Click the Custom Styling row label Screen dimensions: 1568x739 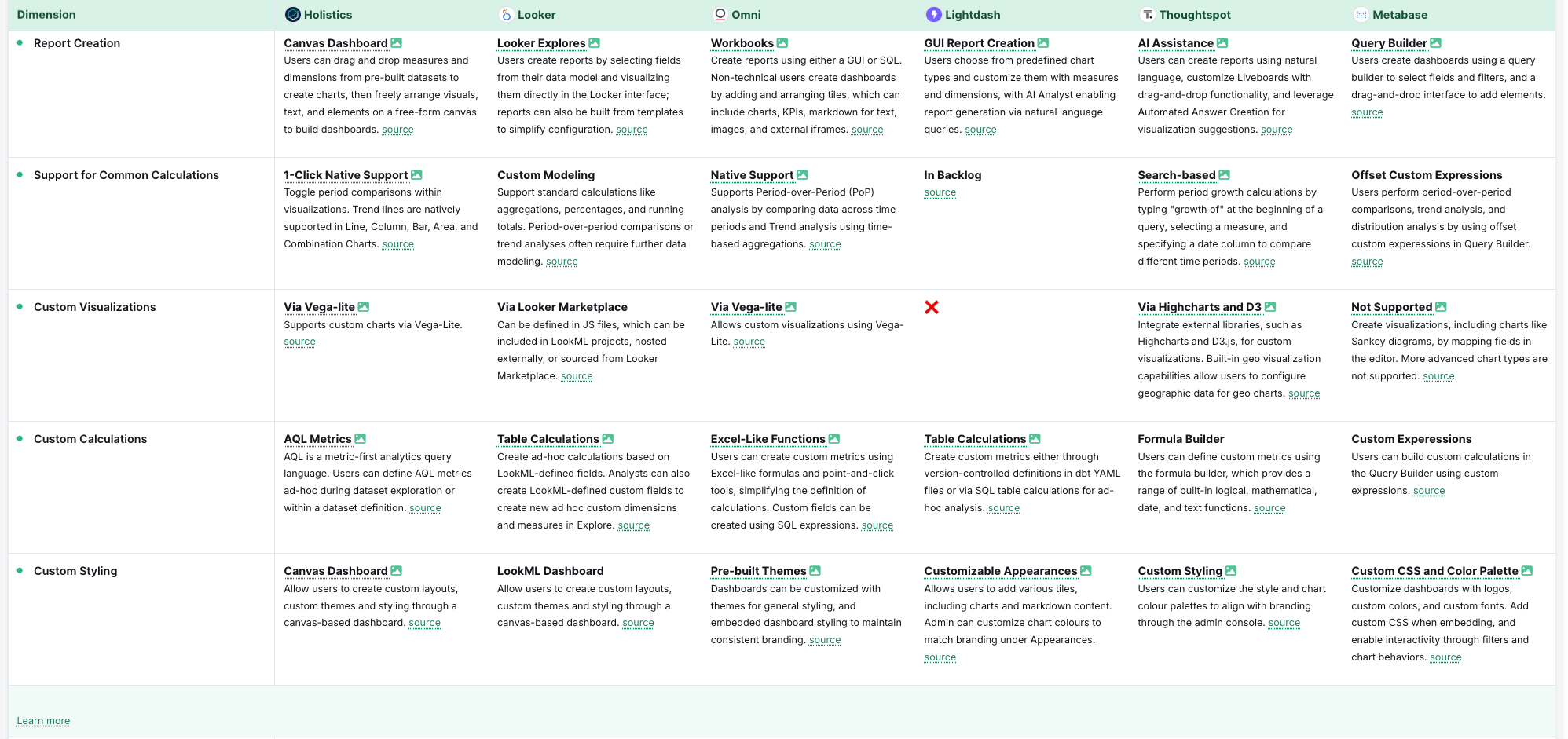pyautogui.click(x=75, y=571)
